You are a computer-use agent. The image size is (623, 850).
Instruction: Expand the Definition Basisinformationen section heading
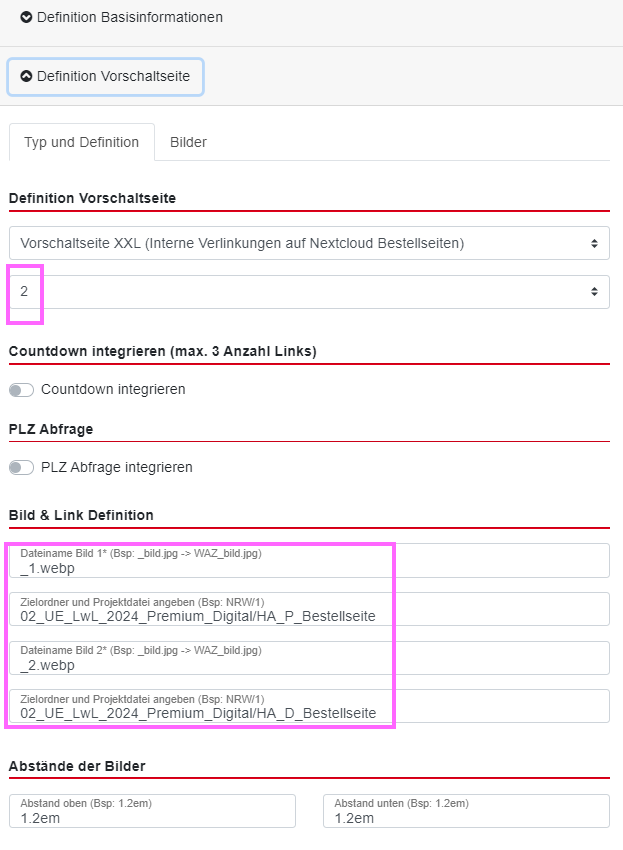click(130, 18)
